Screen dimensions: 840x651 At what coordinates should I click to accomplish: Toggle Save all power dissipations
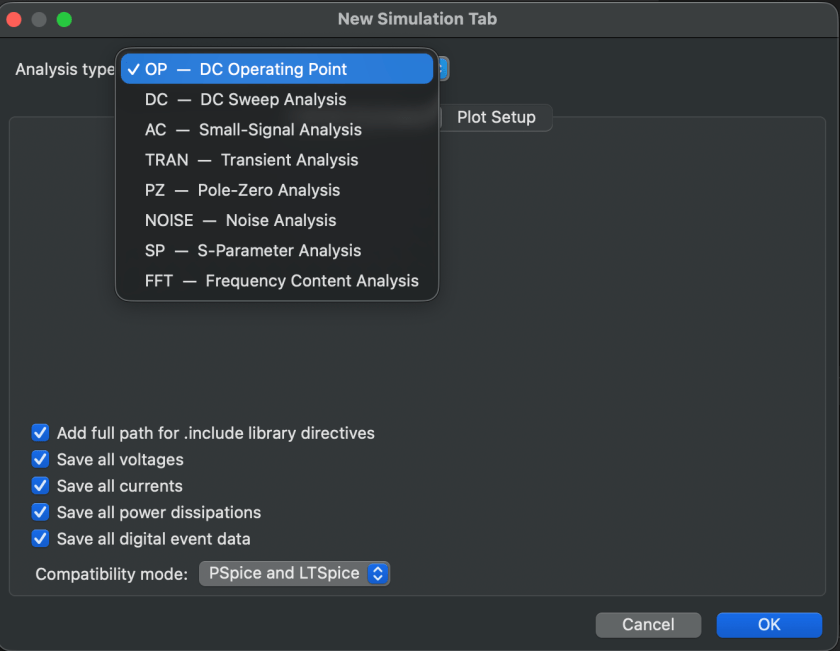[41, 512]
